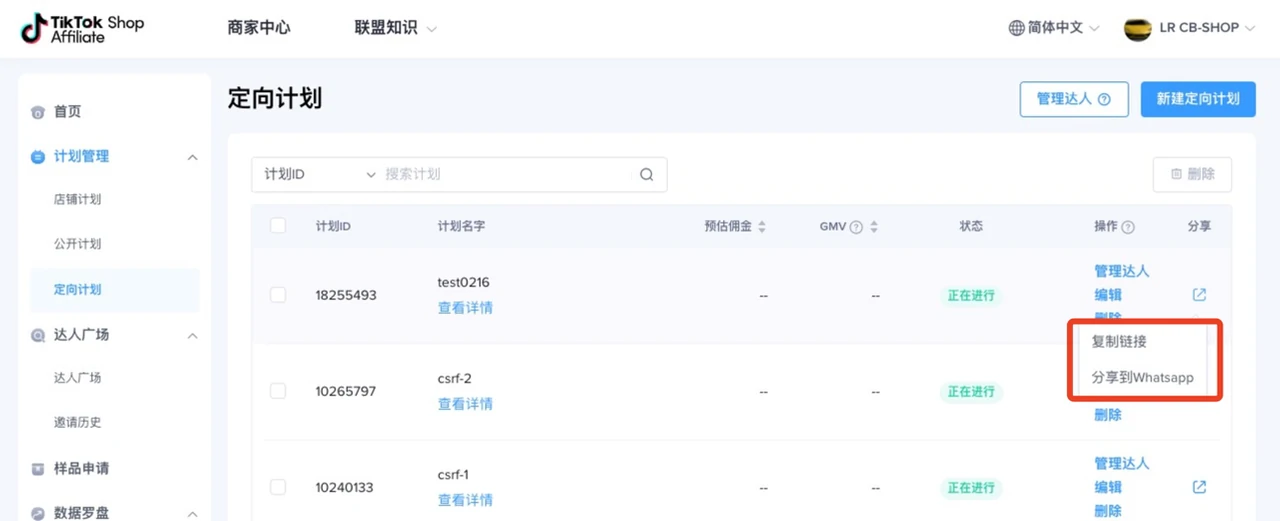
Task: Click help icon beside GMV header
Action: pos(856,227)
